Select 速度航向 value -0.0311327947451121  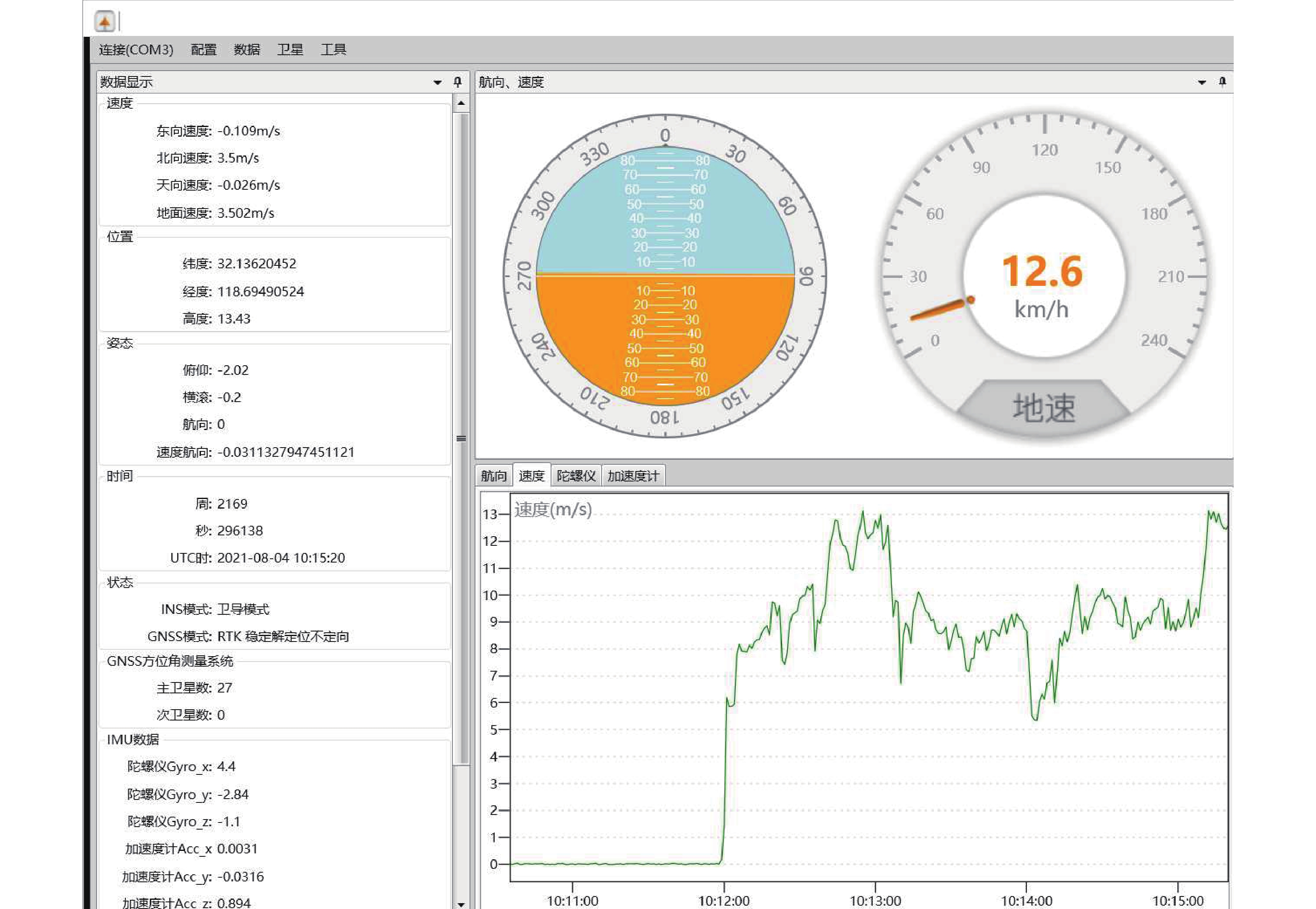coord(286,452)
